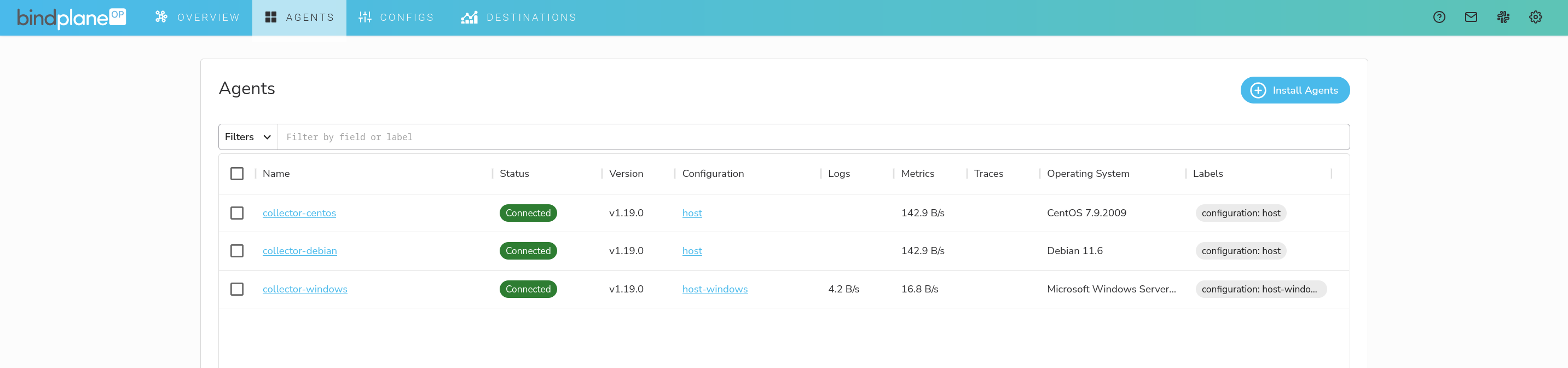
Task: Click Connected status badge for collector-centos
Action: 528,213
